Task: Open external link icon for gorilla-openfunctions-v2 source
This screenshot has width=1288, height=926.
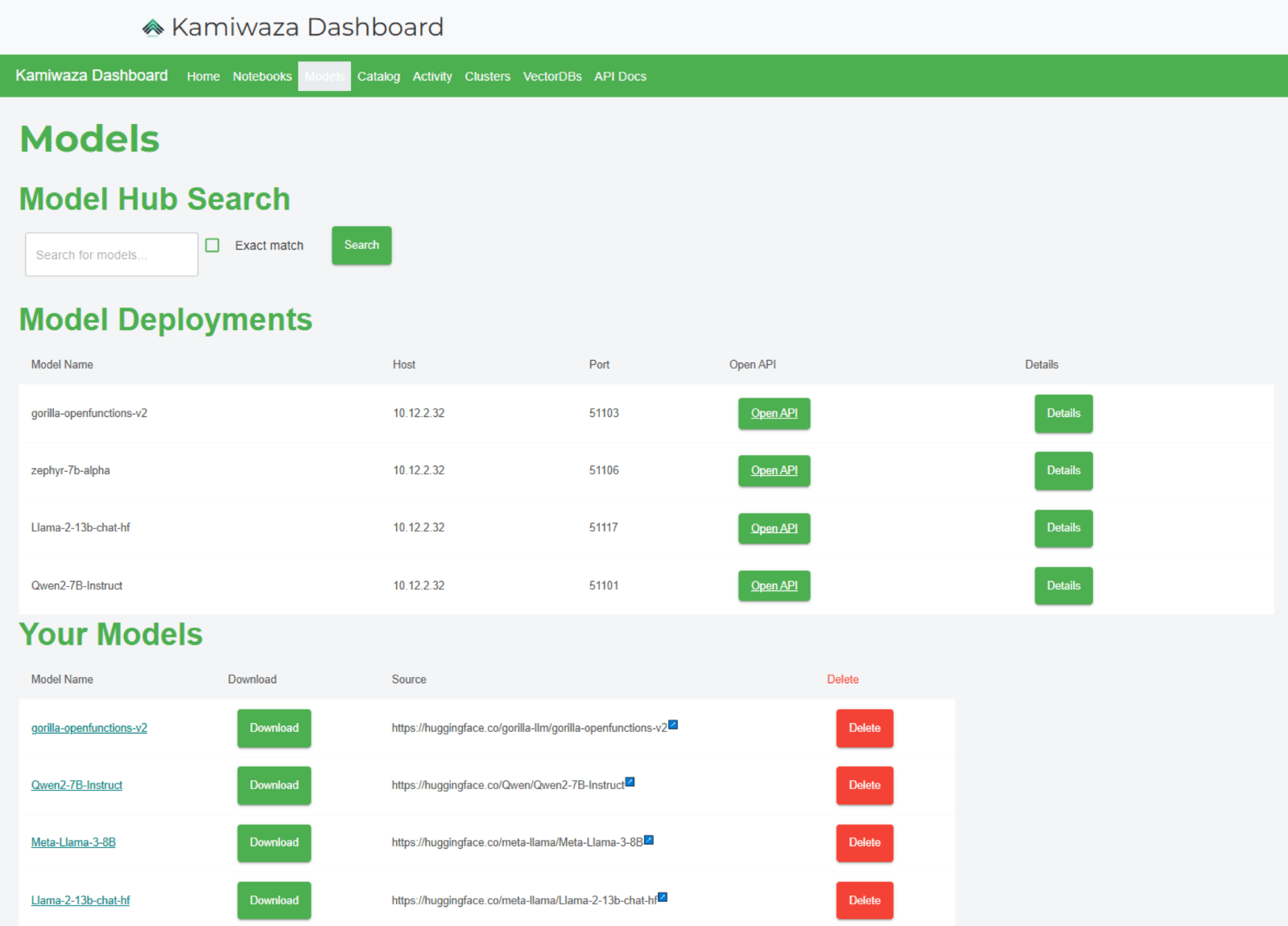Action: pos(673,725)
